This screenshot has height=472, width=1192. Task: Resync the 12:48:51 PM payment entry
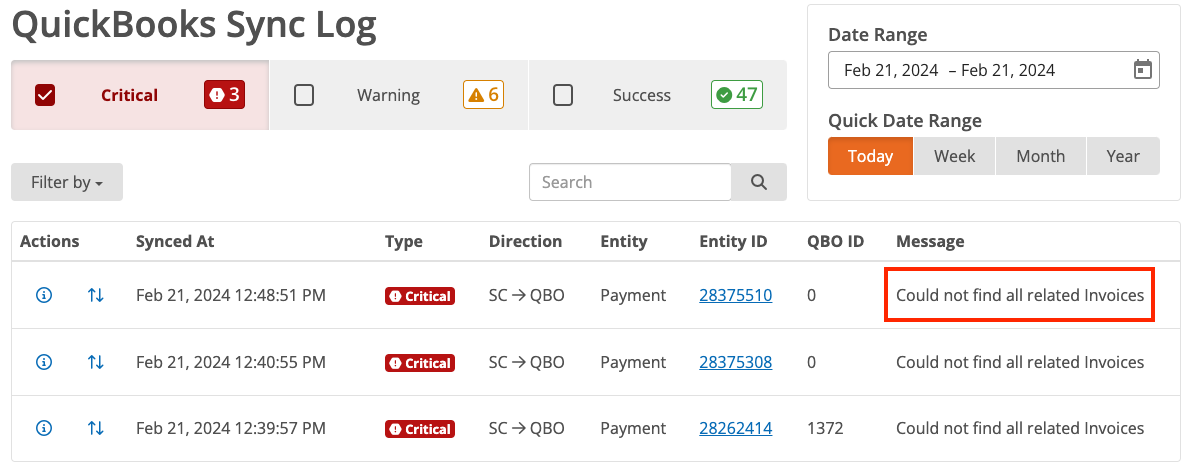(x=96, y=295)
